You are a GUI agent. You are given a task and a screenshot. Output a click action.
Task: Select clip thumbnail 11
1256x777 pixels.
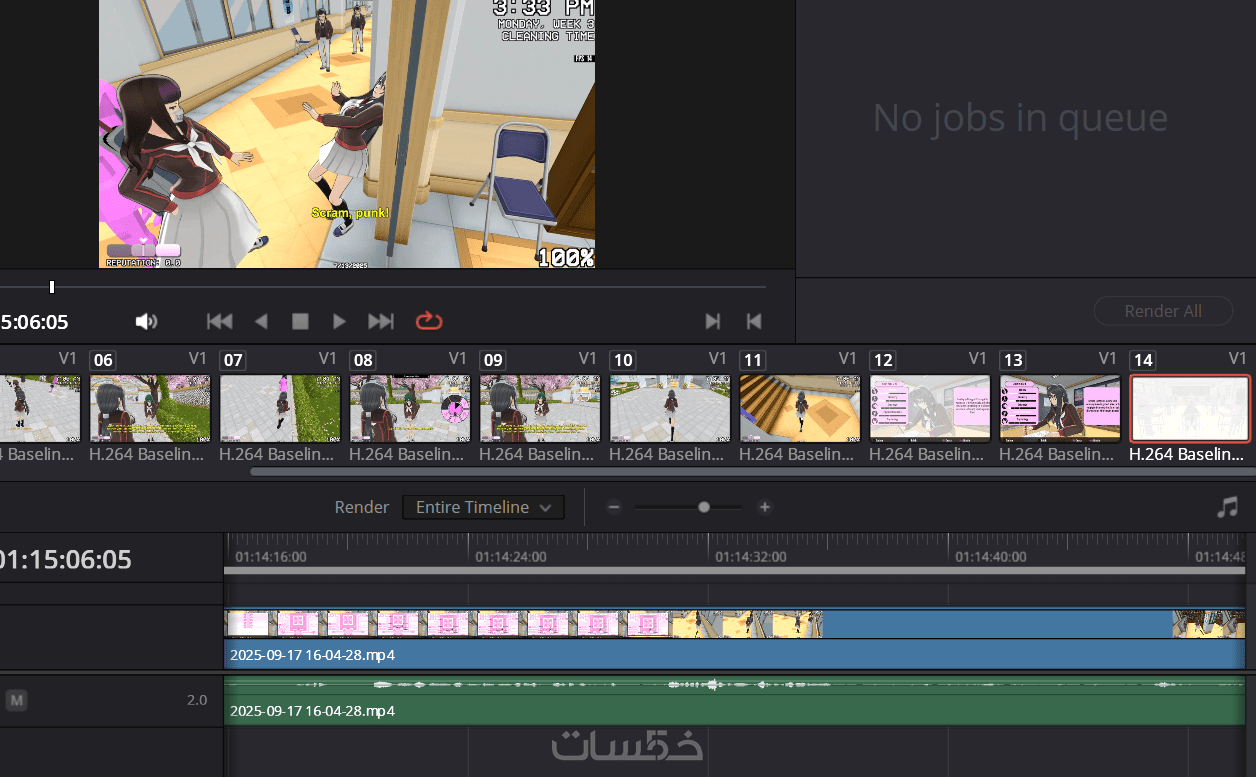point(800,409)
